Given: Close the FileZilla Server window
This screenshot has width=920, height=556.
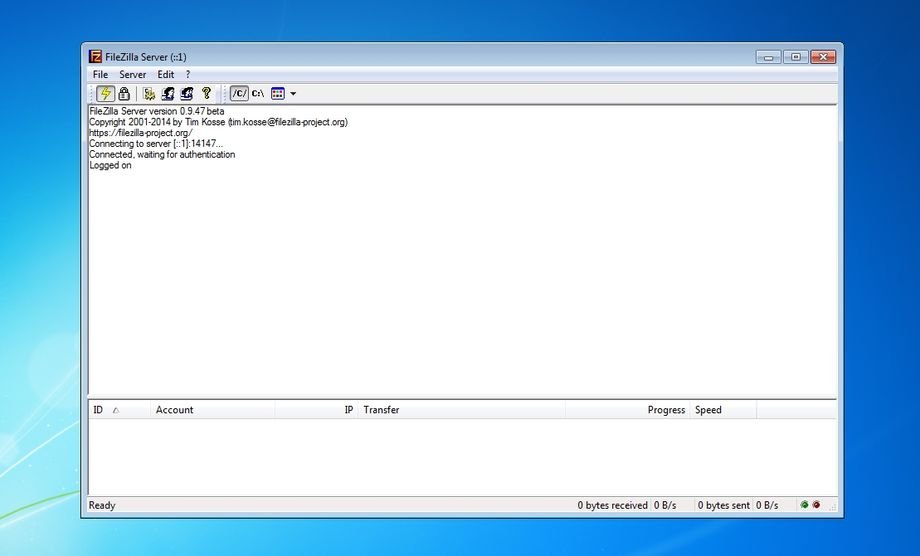Looking at the screenshot, I should point(823,57).
